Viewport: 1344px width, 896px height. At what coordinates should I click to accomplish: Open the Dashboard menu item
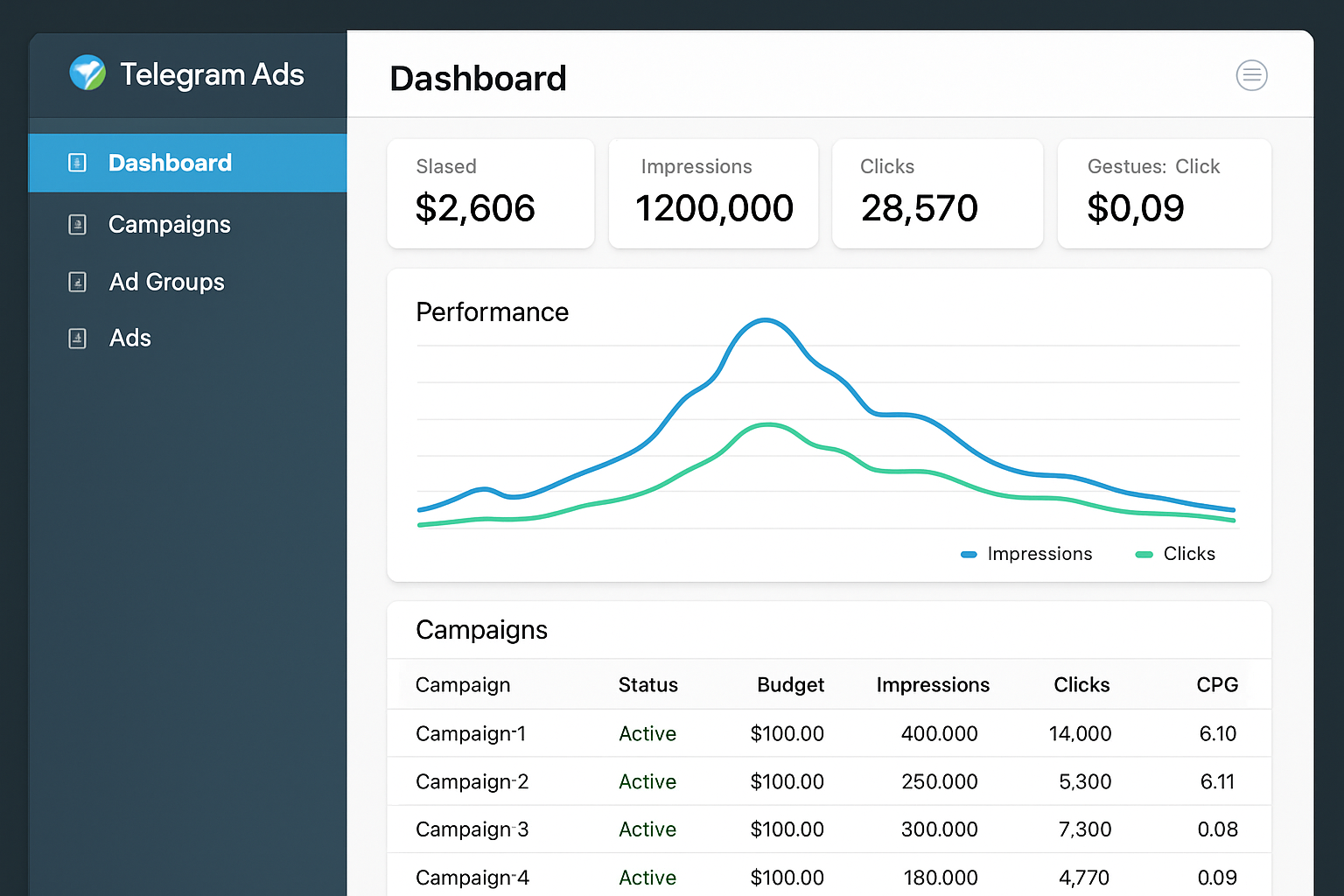point(170,163)
